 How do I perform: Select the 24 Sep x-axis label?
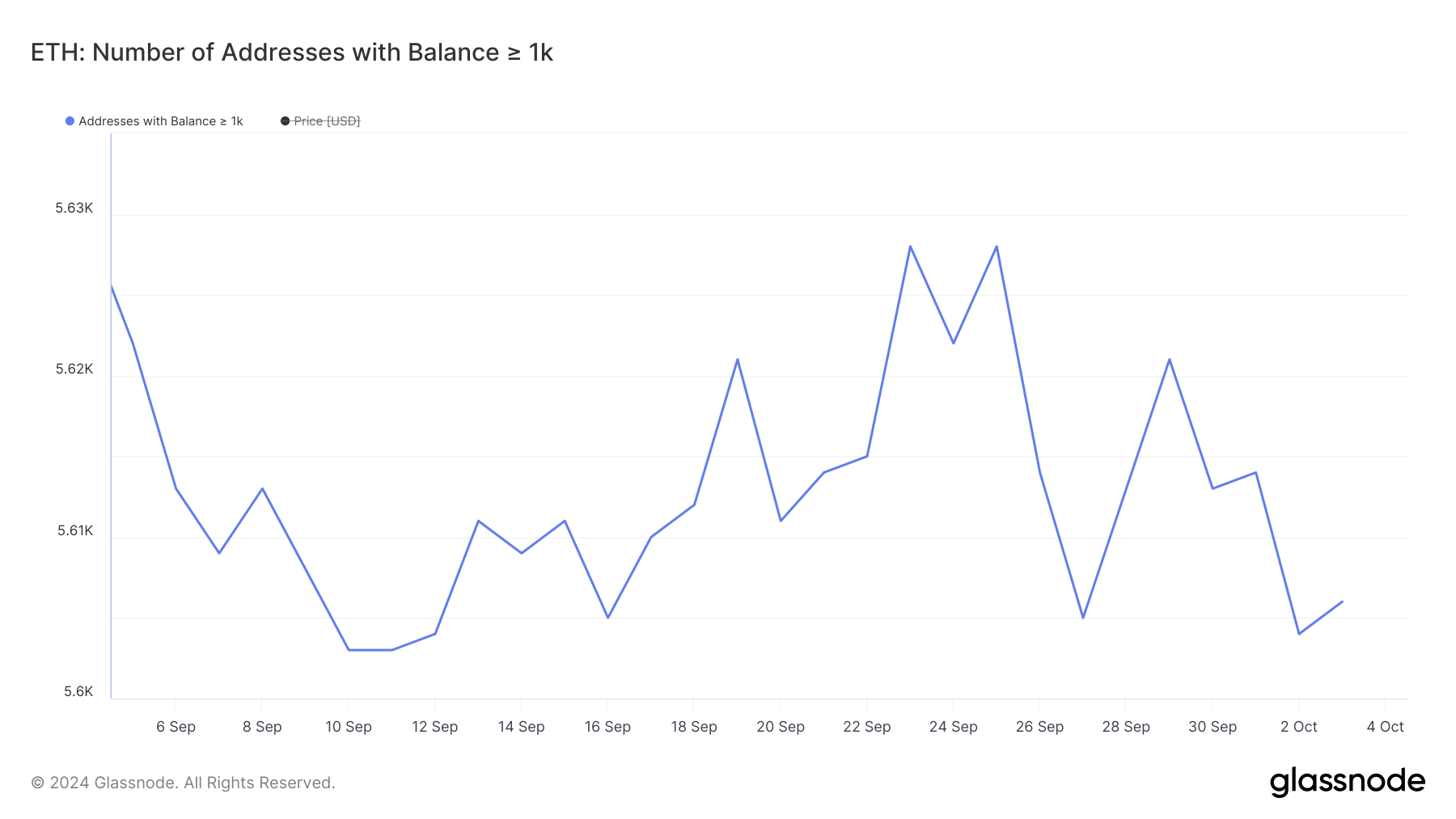pyautogui.click(x=953, y=727)
